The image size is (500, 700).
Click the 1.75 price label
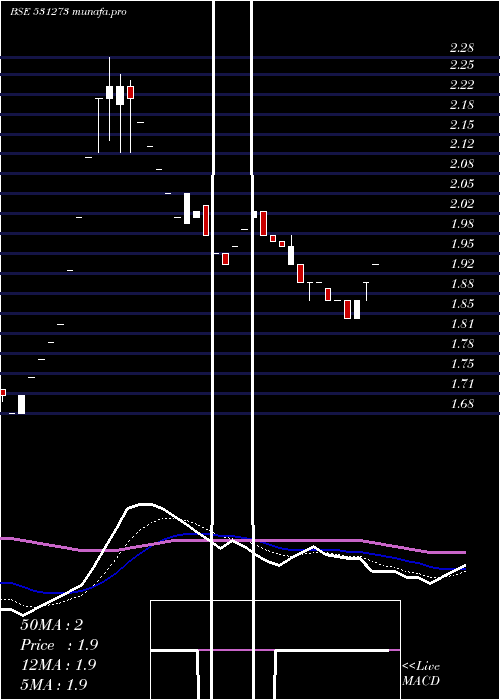tap(462, 364)
